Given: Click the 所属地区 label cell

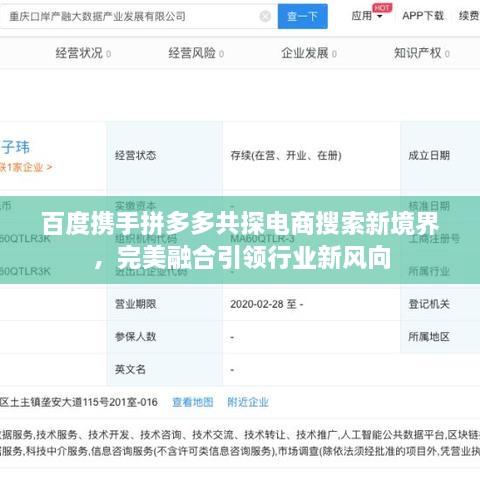Looking at the screenshot, I should point(440,337).
